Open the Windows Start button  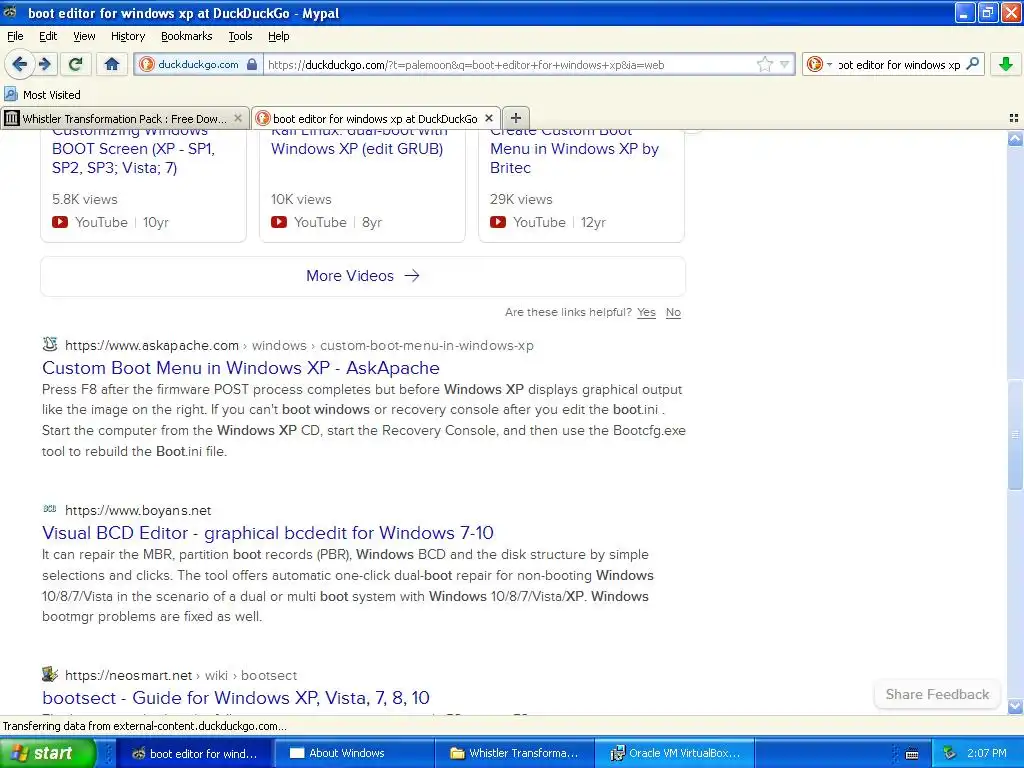[47, 753]
